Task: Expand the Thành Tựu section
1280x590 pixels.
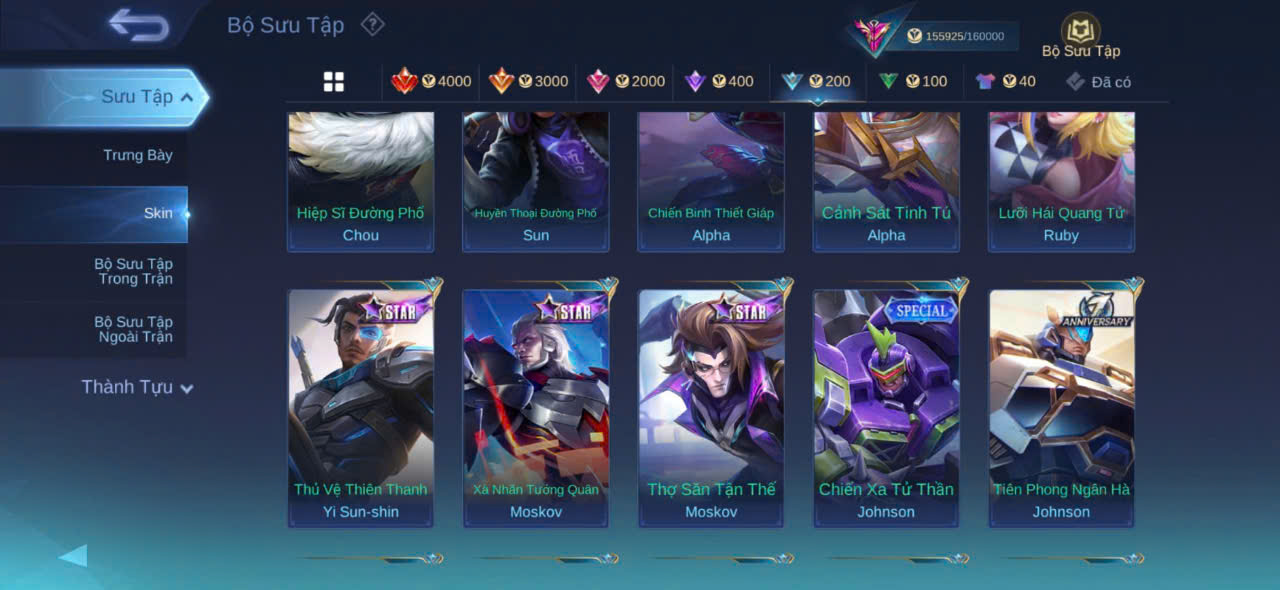Action: pos(138,387)
